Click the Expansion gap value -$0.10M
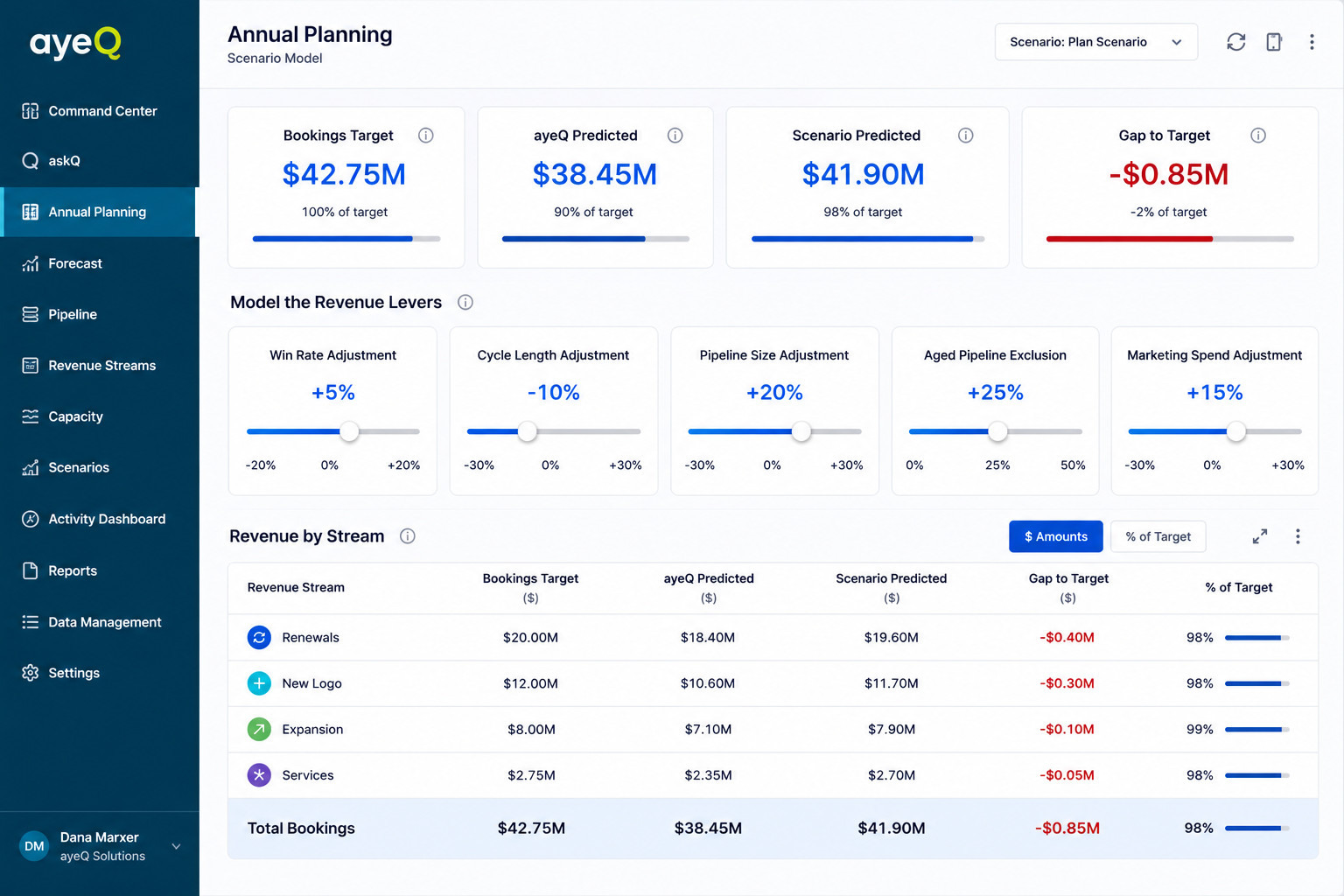 (x=1067, y=729)
